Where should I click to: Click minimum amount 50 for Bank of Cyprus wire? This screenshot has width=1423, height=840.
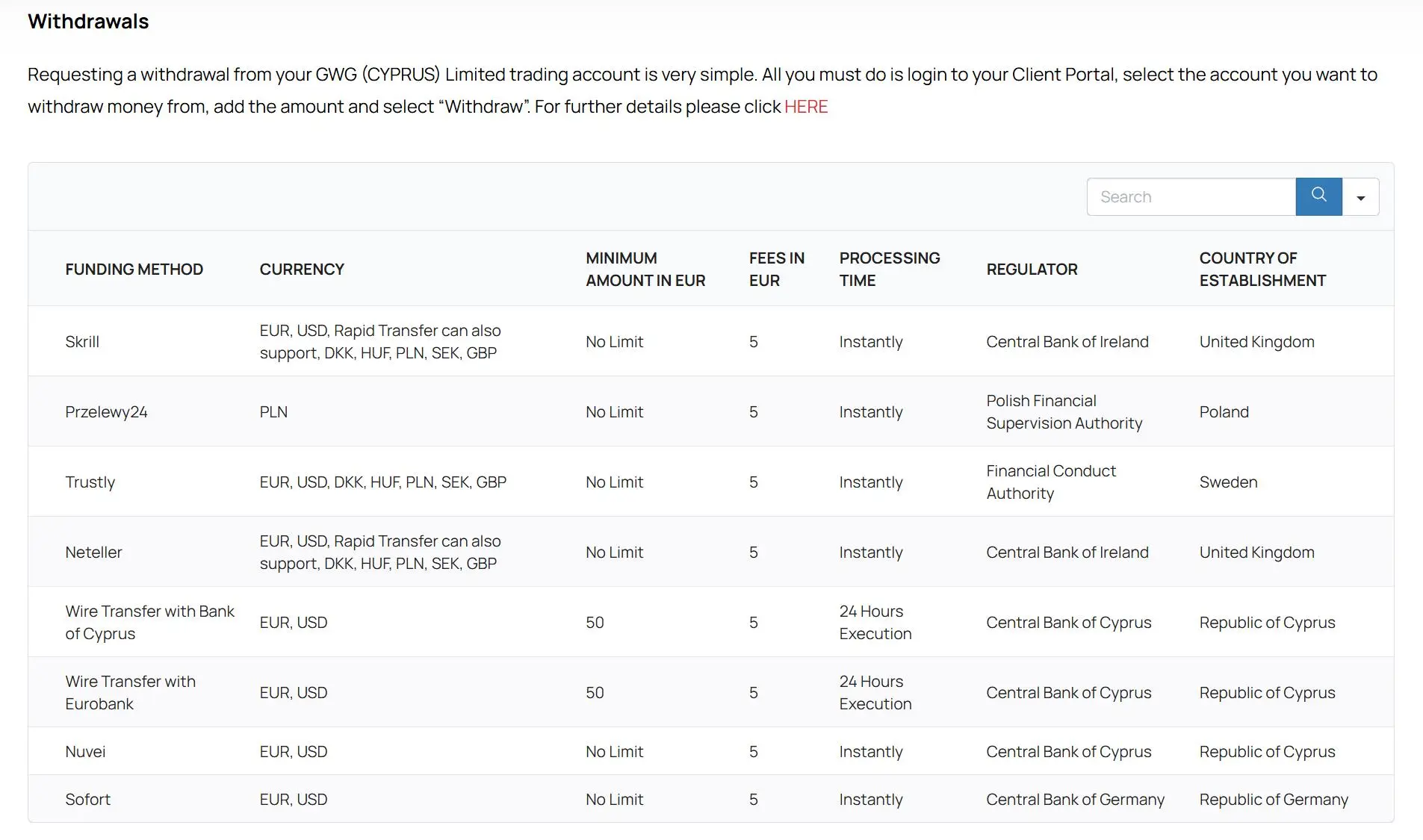tap(595, 622)
